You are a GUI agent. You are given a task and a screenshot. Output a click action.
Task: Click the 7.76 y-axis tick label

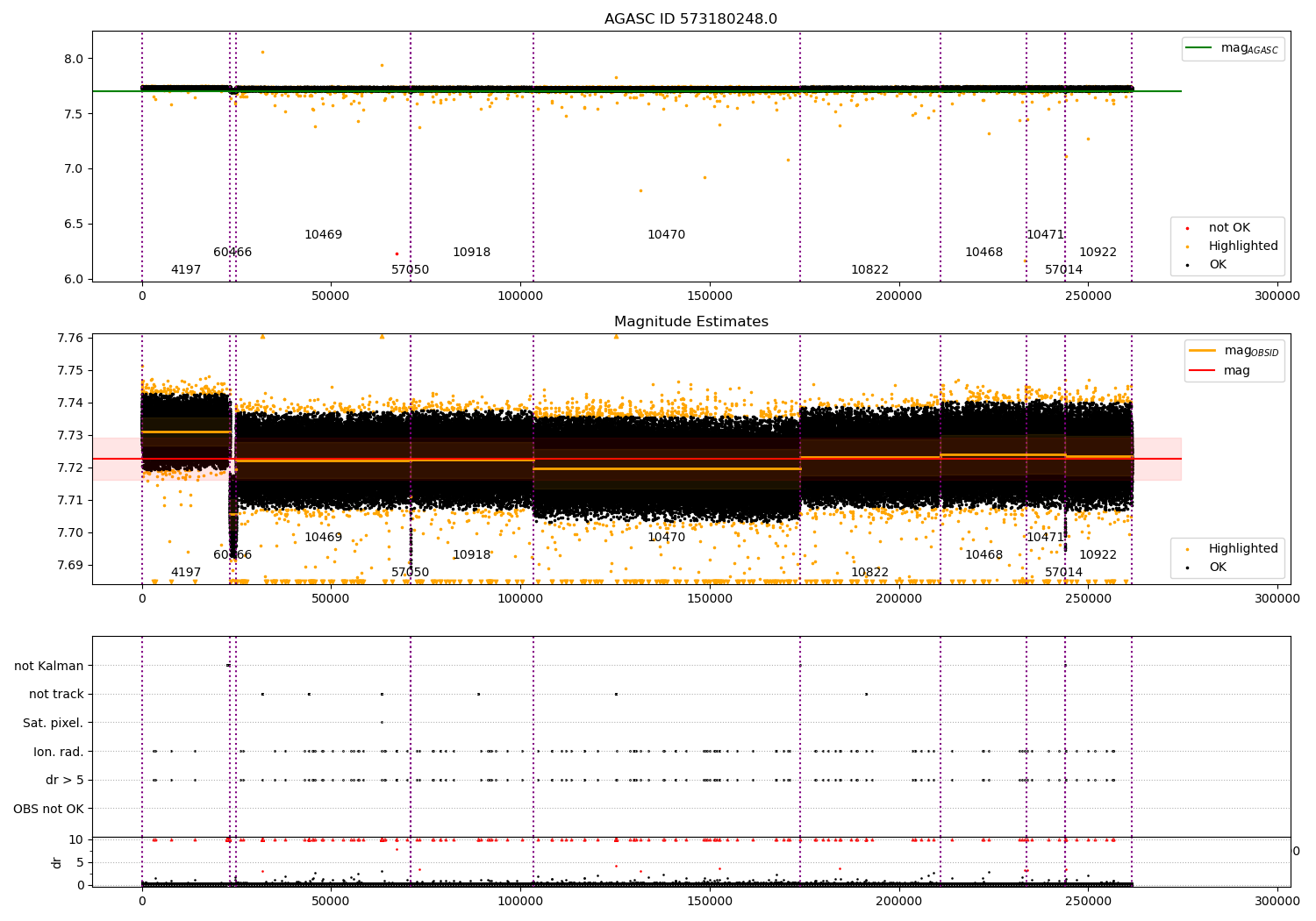(69, 338)
